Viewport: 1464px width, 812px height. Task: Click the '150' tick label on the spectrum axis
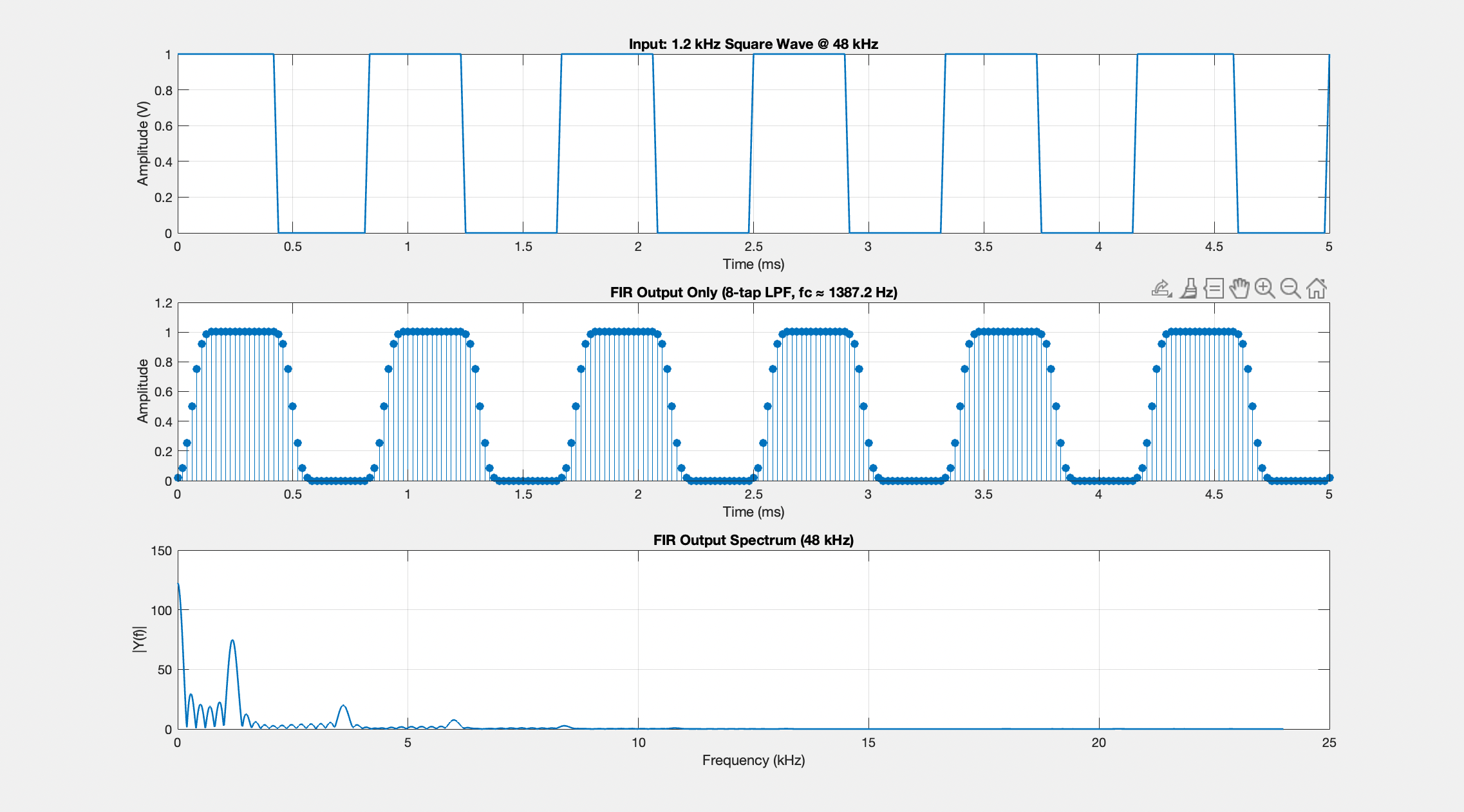point(161,551)
